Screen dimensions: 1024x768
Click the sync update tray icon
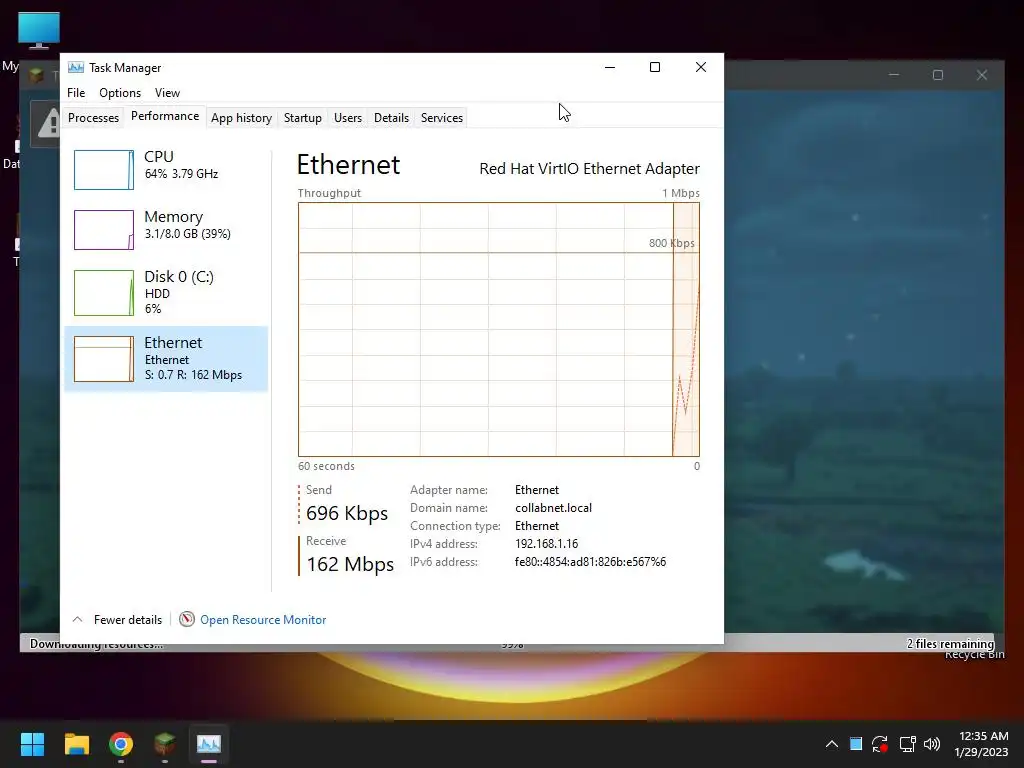click(880, 744)
